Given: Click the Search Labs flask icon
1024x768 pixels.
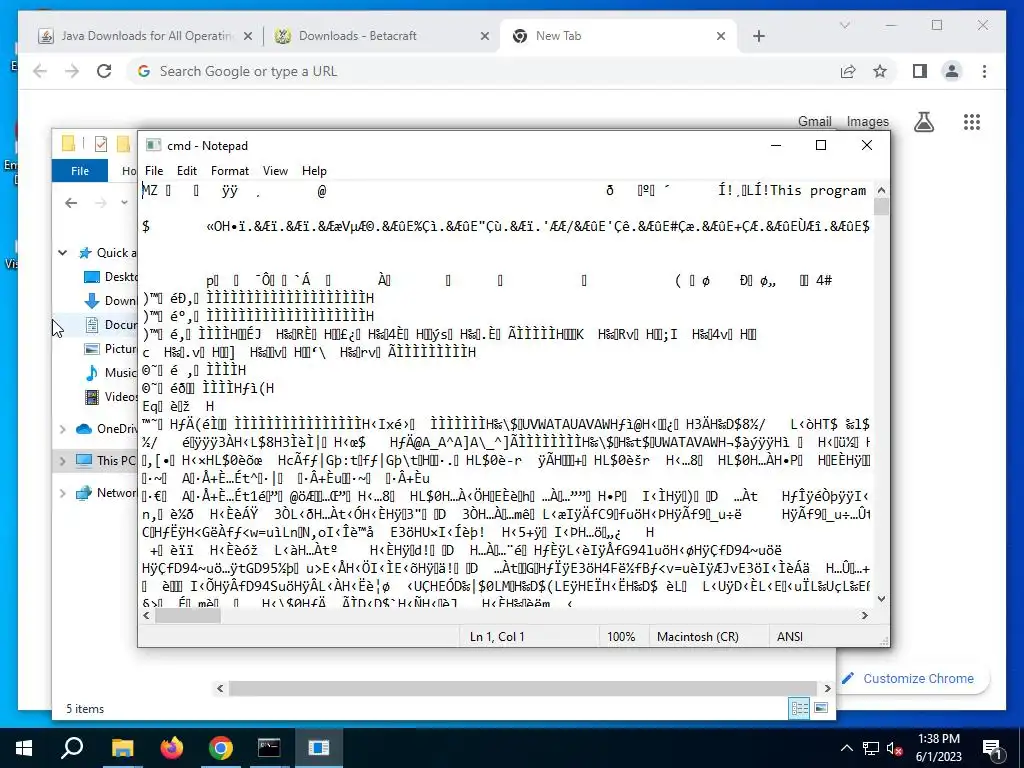Looking at the screenshot, I should (923, 121).
